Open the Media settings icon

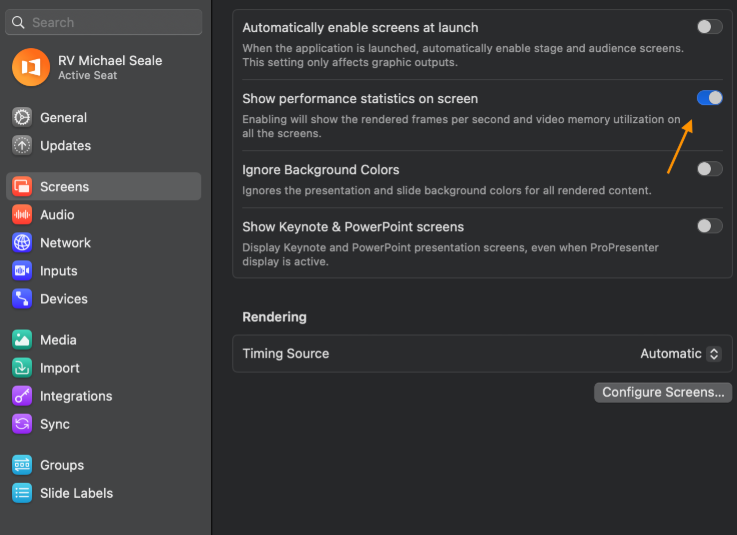(x=22, y=340)
